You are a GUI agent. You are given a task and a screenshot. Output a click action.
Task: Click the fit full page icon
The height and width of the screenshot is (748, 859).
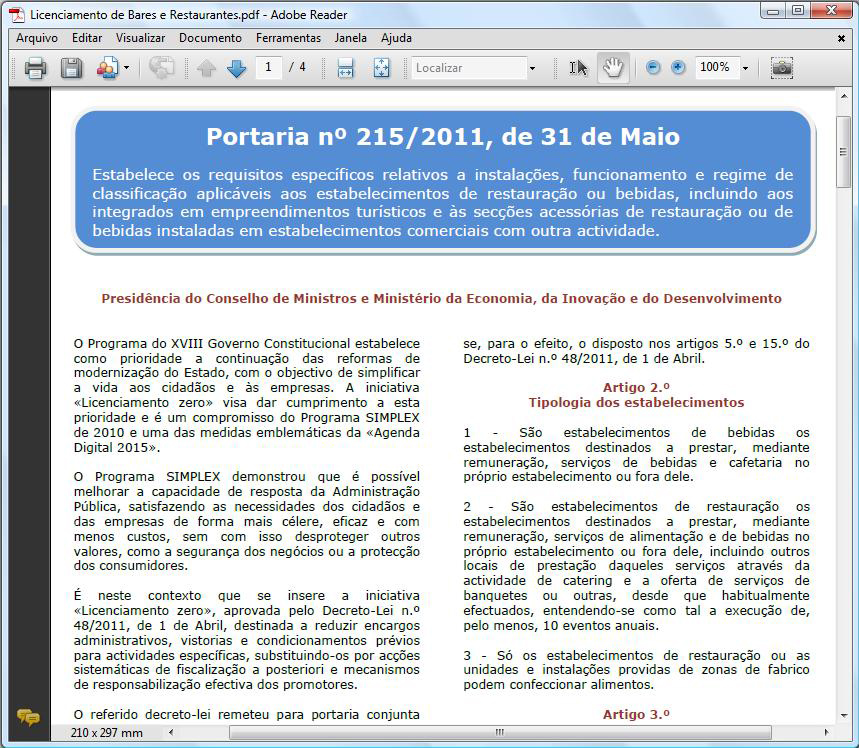pyautogui.click(x=381, y=68)
